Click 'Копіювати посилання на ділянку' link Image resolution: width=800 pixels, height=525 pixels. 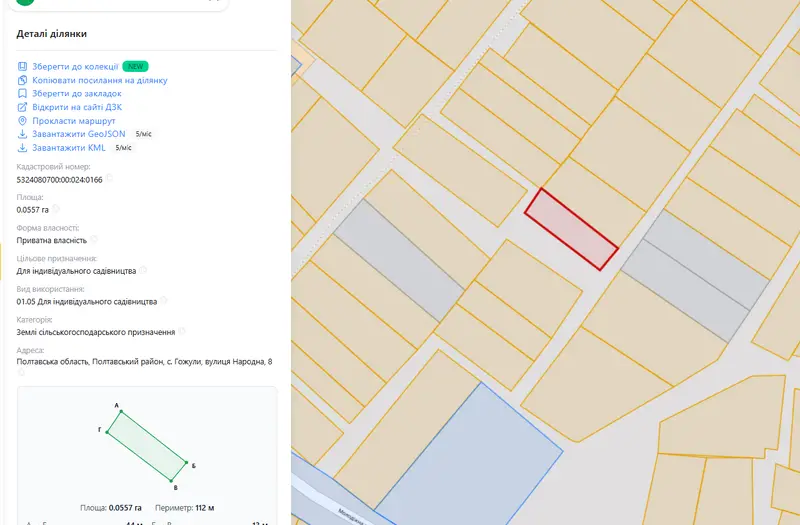coord(99,80)
